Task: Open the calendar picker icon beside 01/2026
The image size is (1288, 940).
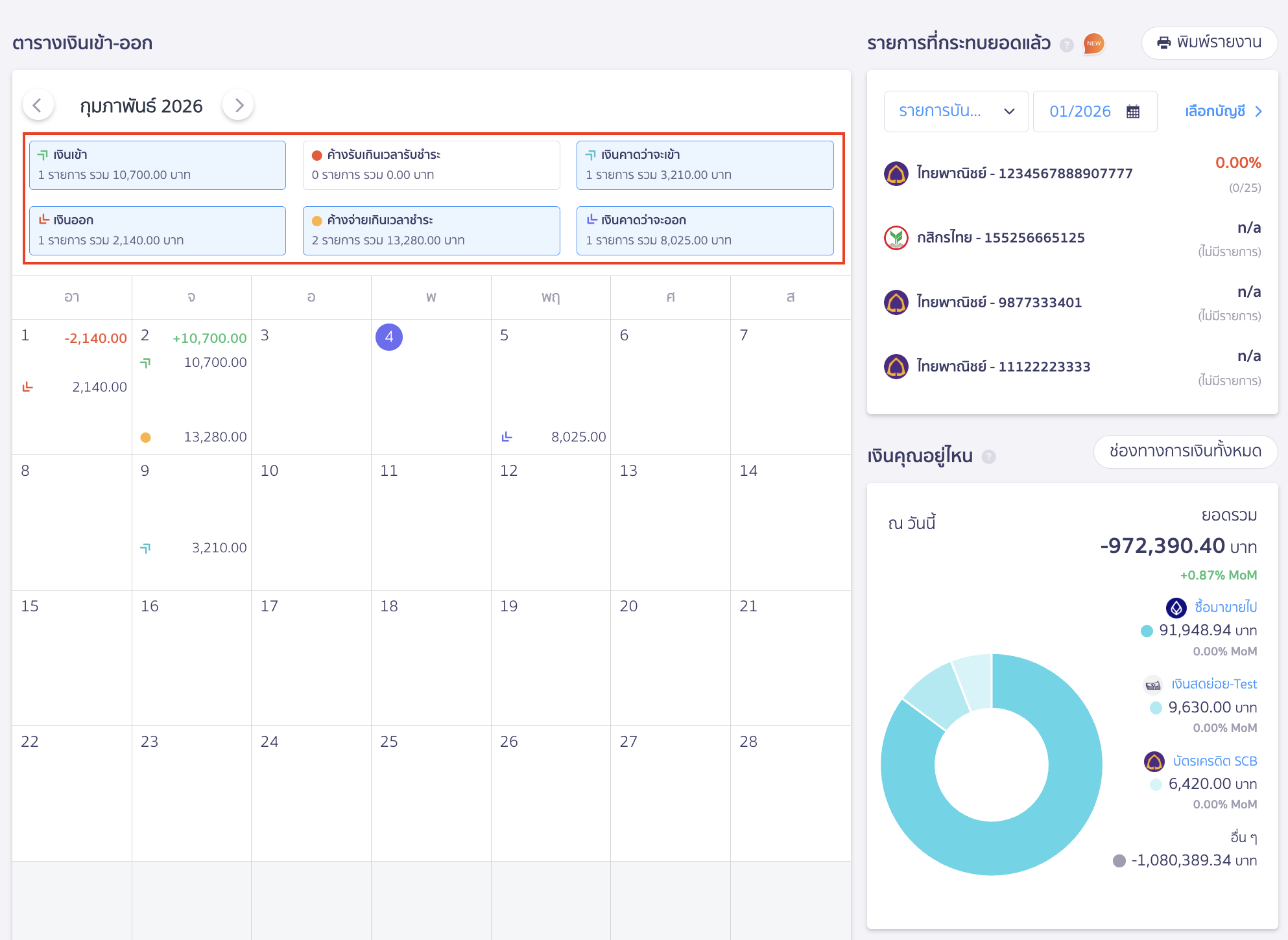Action: pos(1132,111)
